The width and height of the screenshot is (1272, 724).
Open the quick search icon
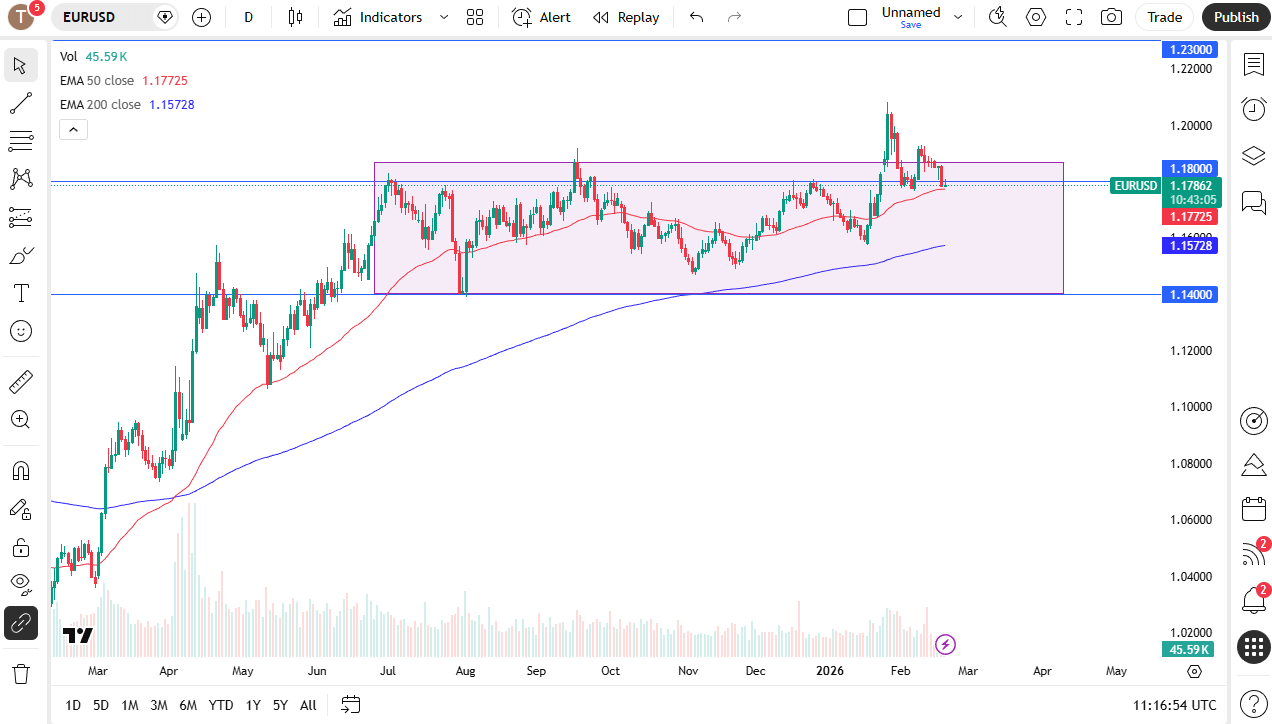tap(997, 17)
